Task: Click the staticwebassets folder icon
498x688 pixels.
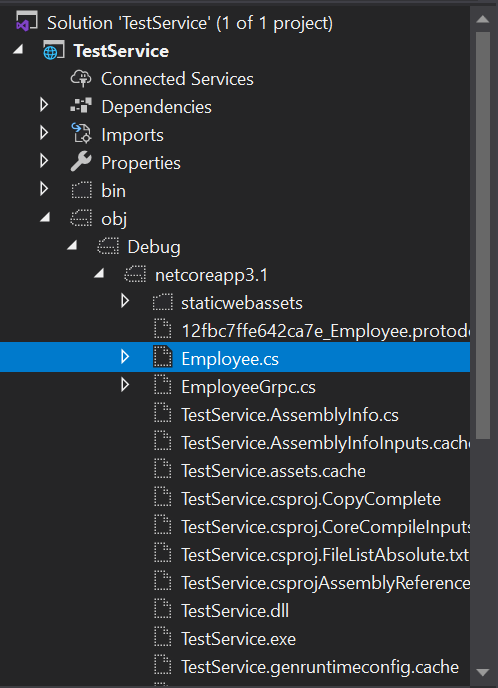Action: 162,303
